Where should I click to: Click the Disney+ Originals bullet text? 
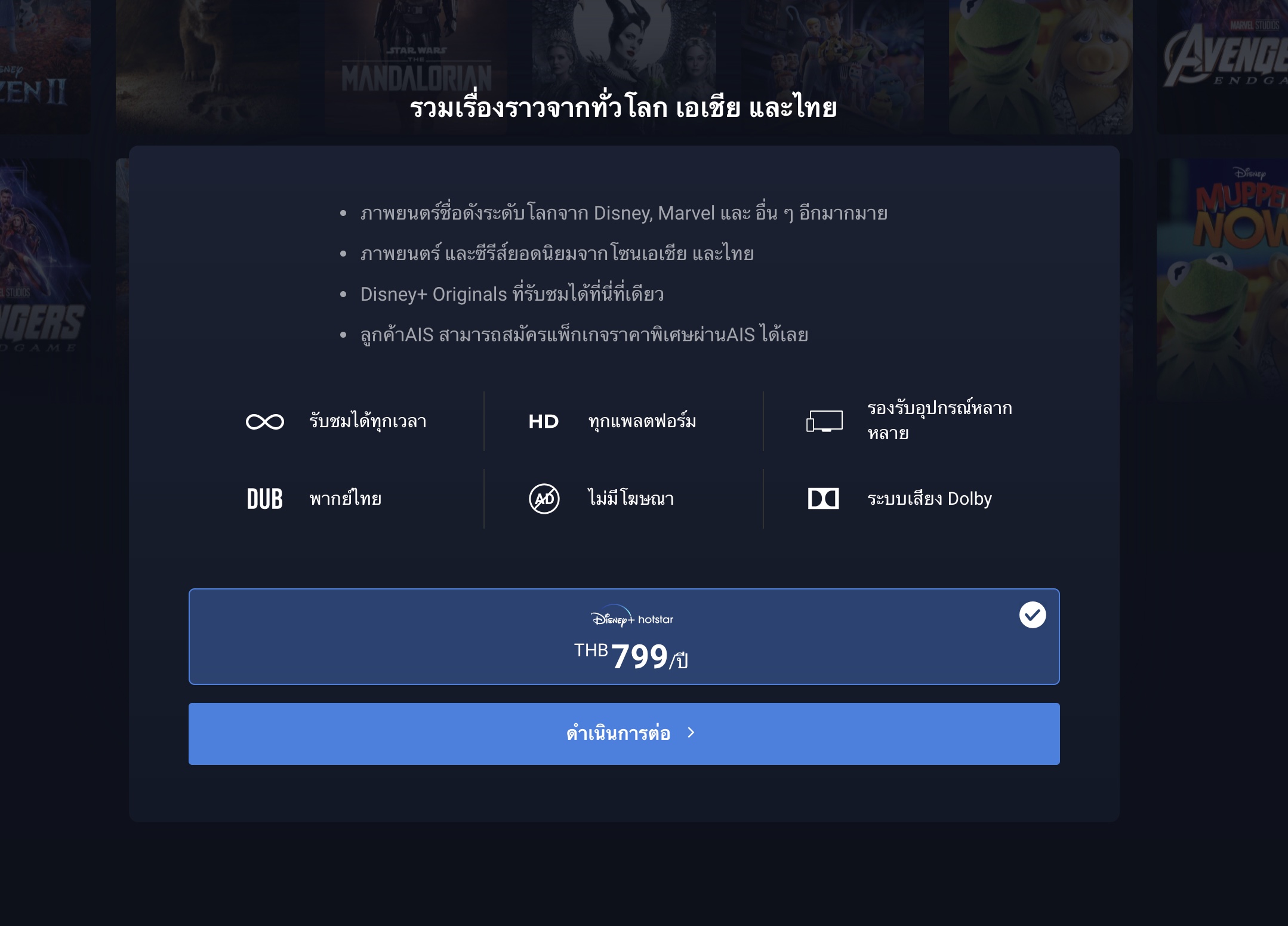[512, 294]
